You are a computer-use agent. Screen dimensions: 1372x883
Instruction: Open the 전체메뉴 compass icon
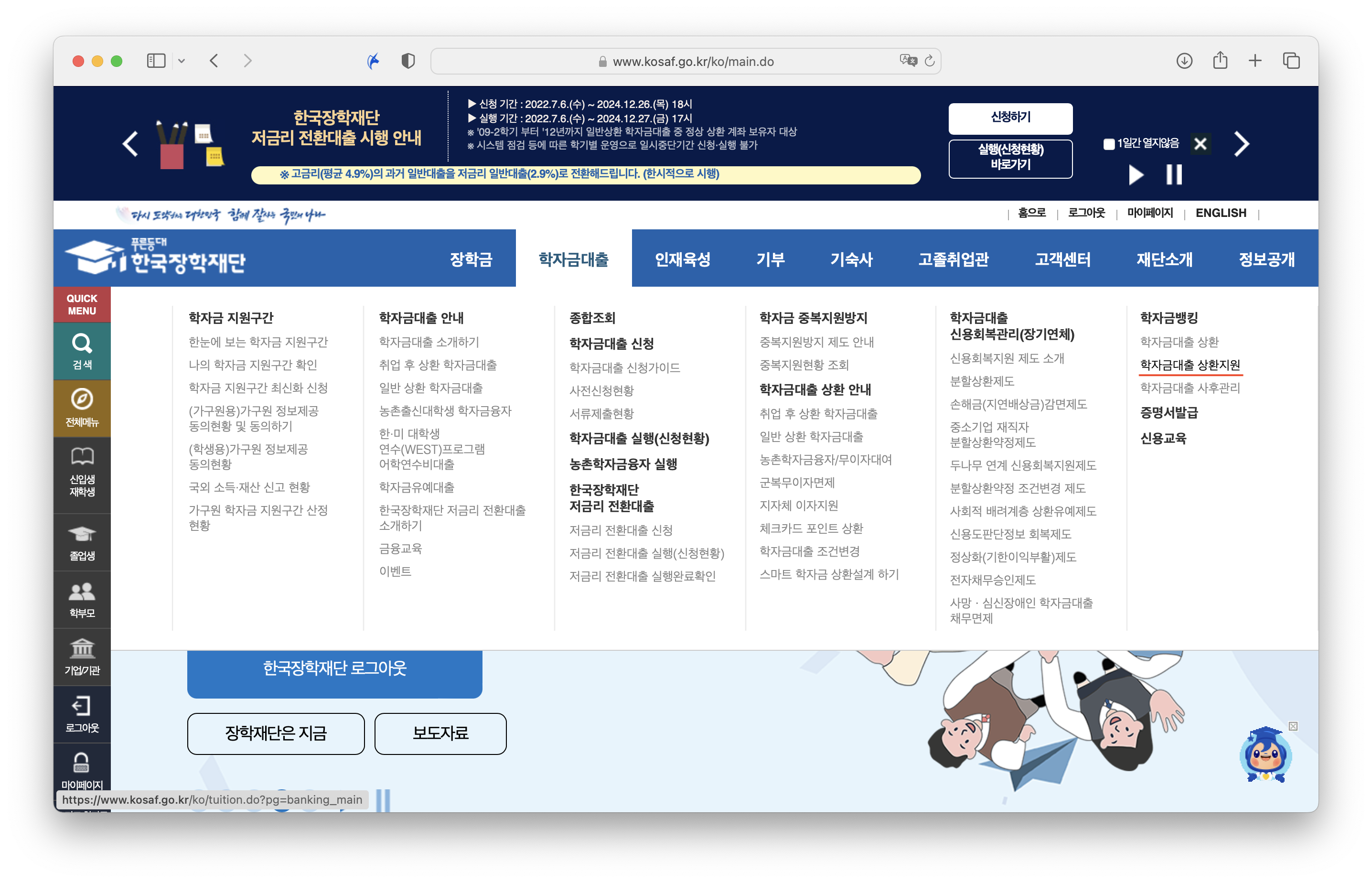coord(82,399)
